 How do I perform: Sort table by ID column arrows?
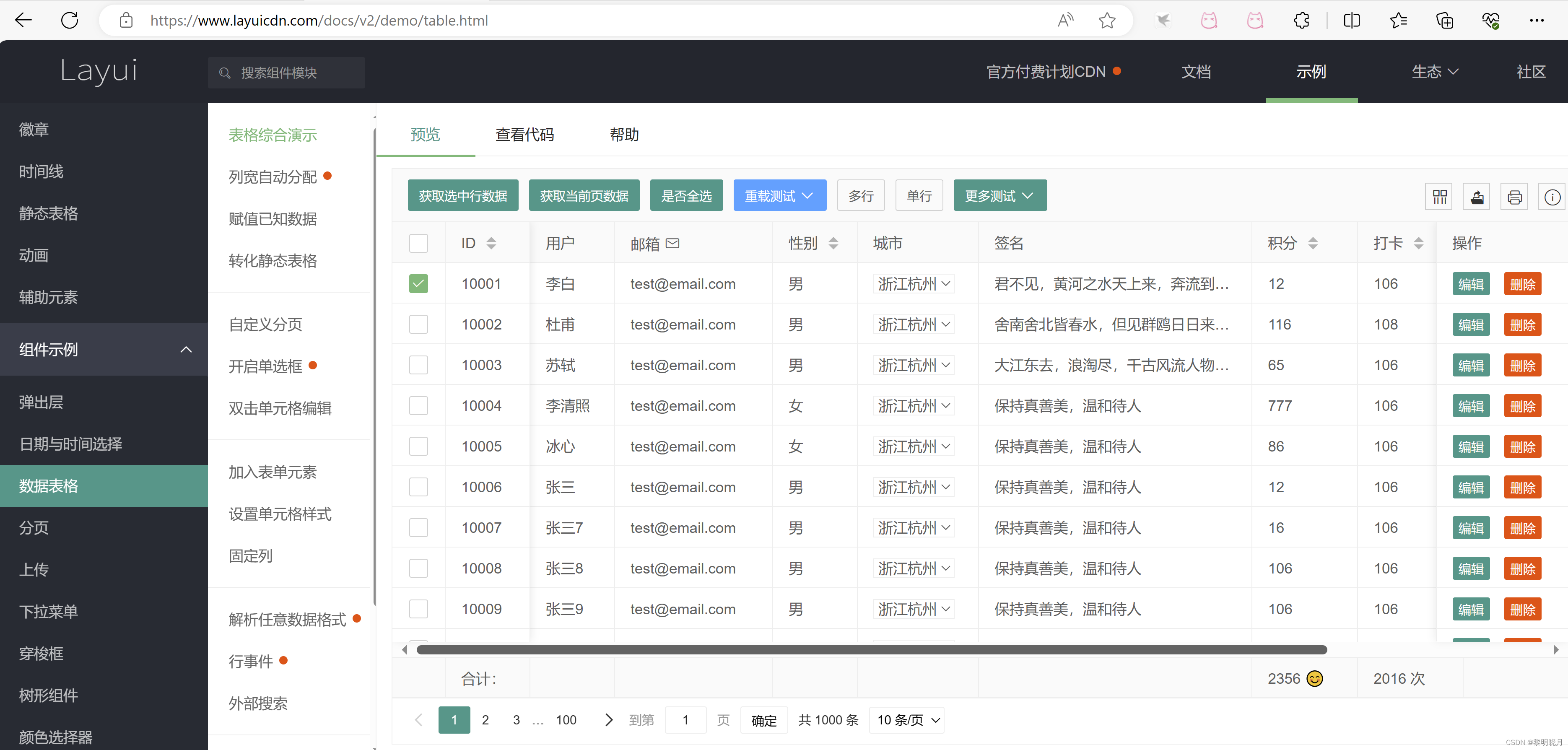[x=491, y=244]
